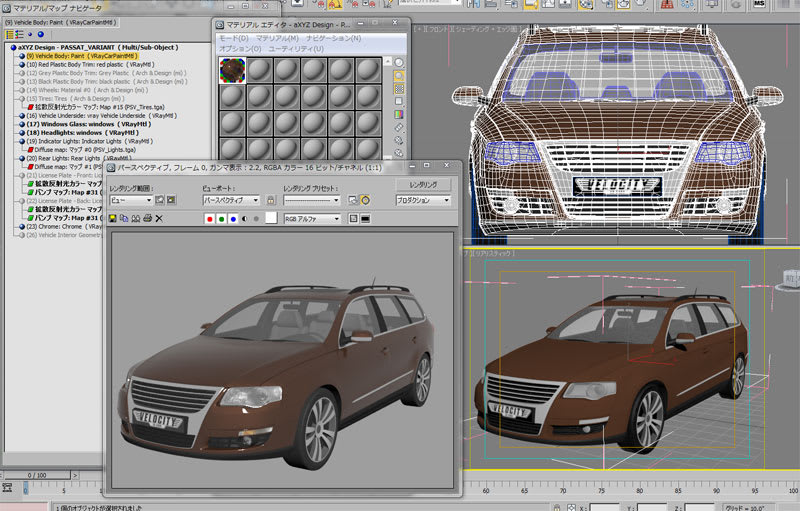Click the Sample UV Tiling icon
The height and width of the screenshot is (511, 800).
[x=398, y=101]
